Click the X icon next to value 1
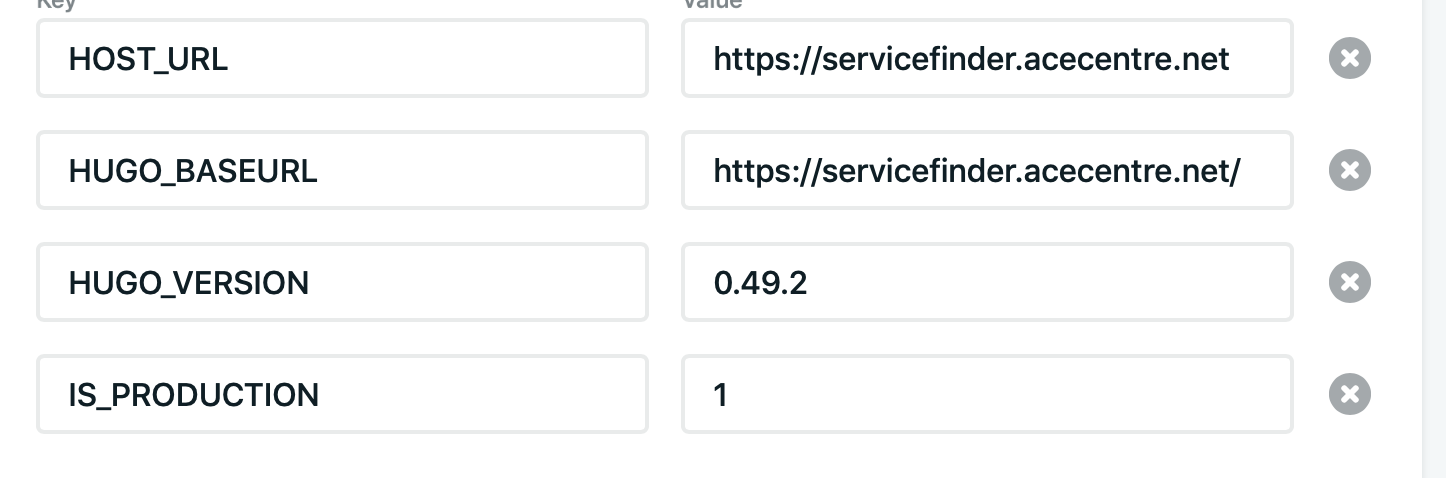 tap(1349, 394)
